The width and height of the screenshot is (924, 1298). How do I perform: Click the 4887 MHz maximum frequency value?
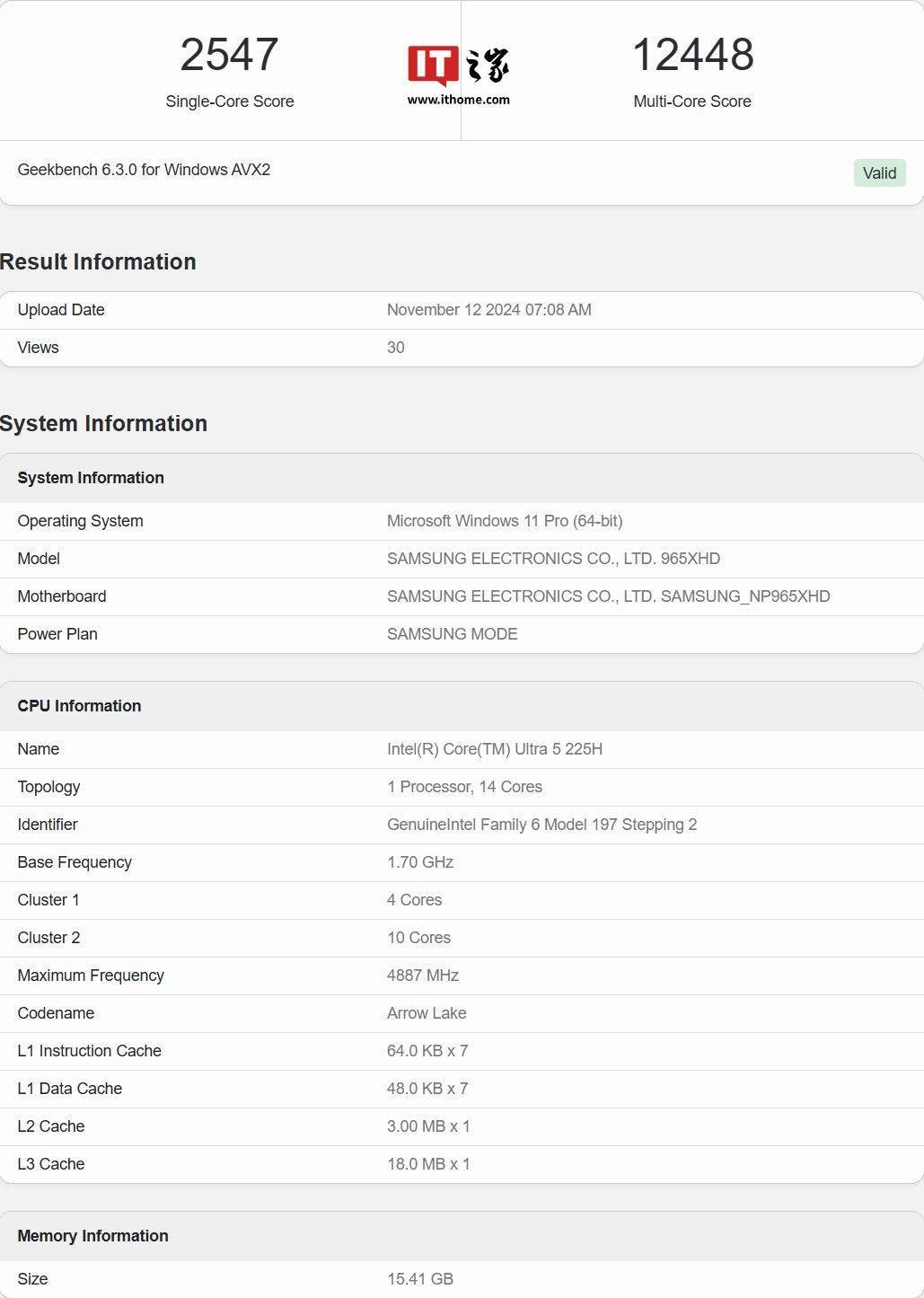(x=422, y=976)
